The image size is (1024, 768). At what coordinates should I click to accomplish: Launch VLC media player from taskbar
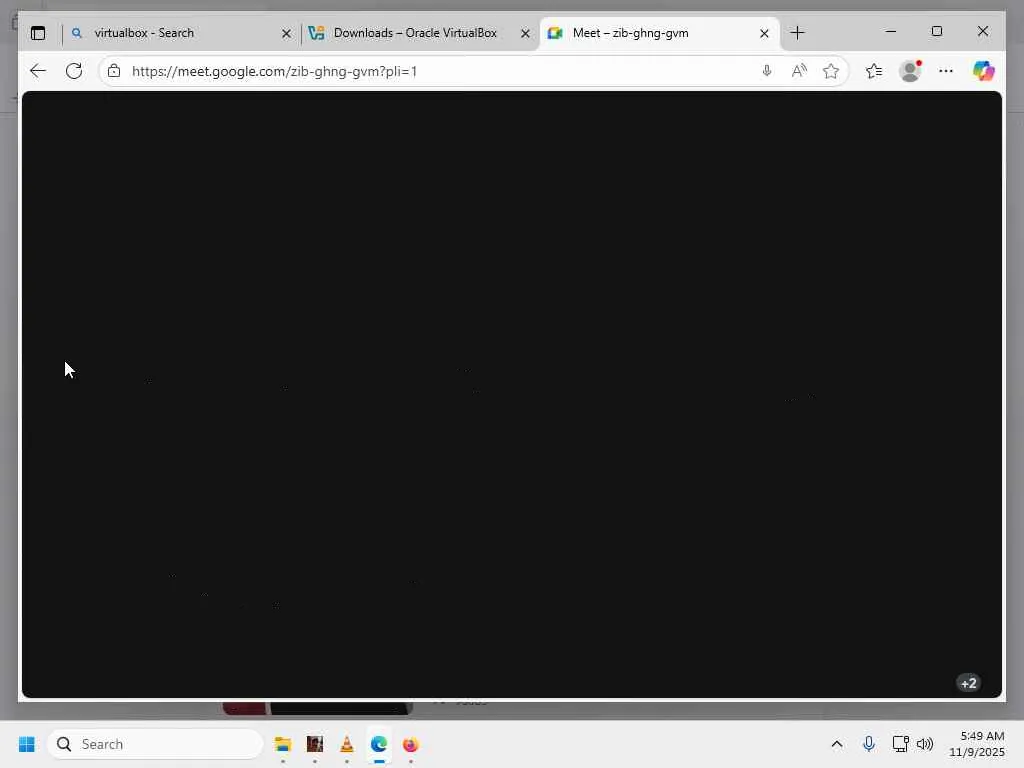click(x=347, y=744)
